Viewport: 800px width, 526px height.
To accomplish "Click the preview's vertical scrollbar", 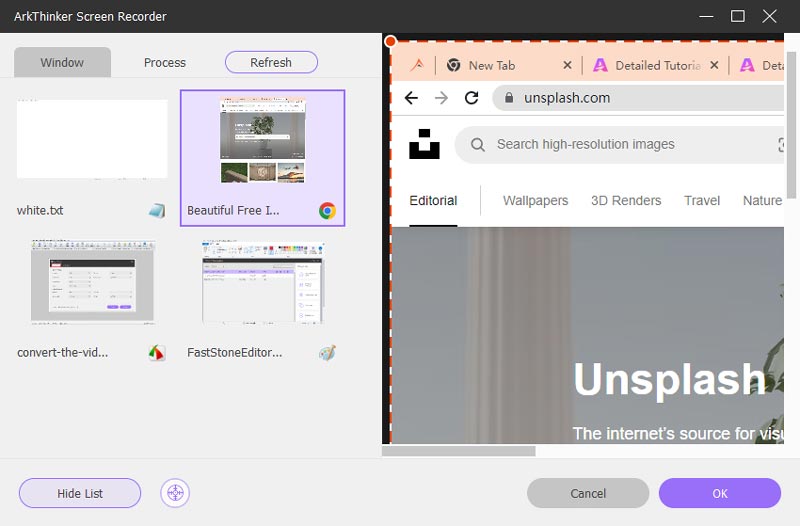I will 791,125.
